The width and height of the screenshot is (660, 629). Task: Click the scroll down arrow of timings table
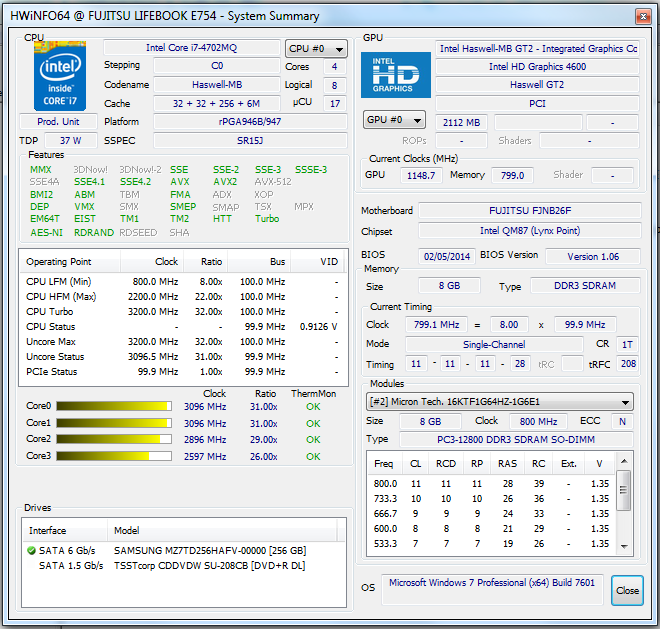[x=624, y=546]
